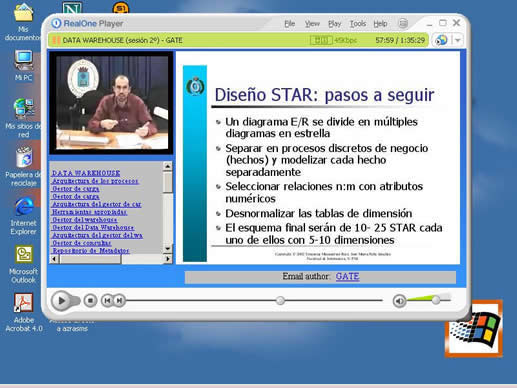Open the globe web browser icon
This screenshot has height=388, width=517.
(441, 40)
